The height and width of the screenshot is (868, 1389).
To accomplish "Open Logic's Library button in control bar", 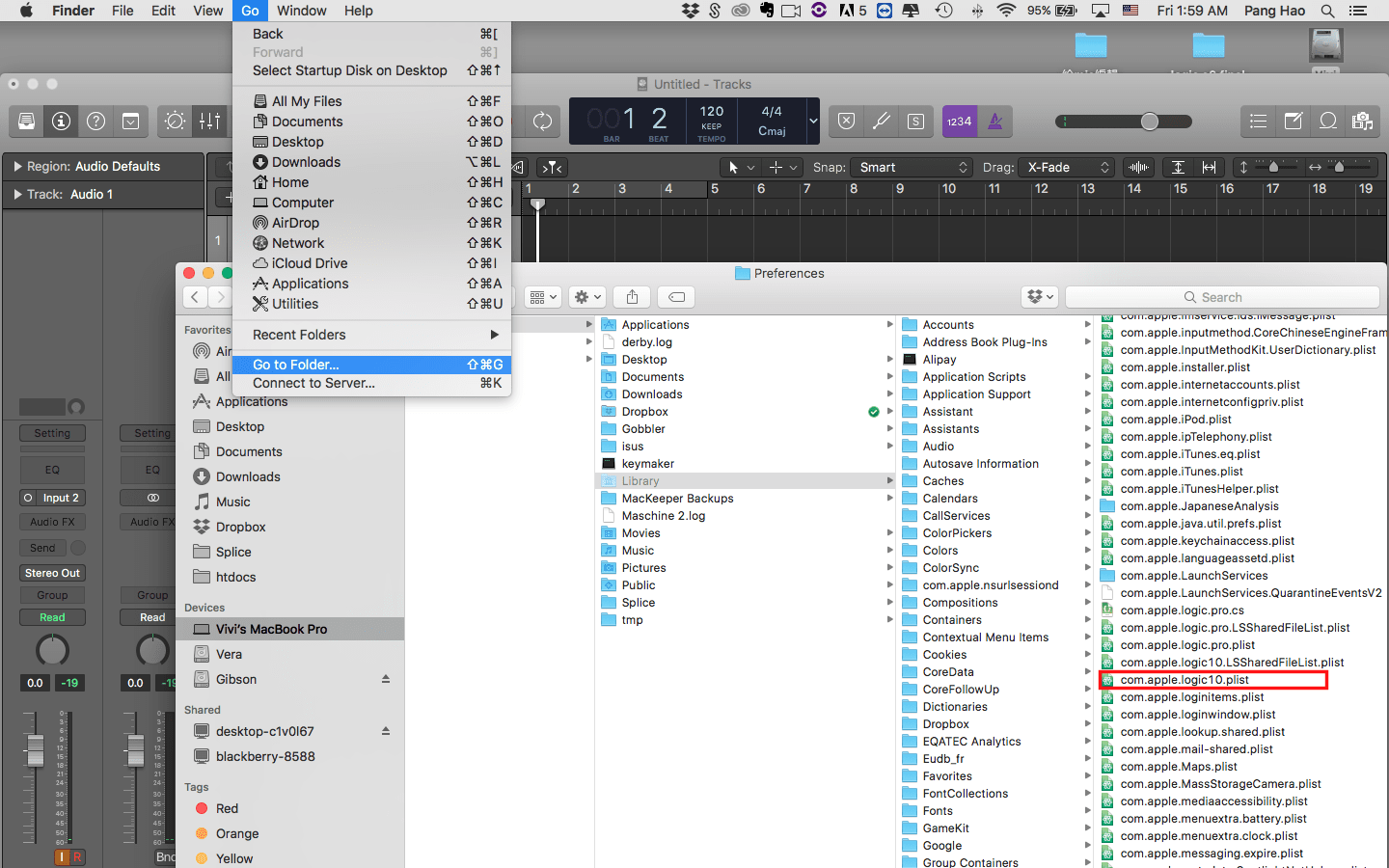I will coord(27,122).
